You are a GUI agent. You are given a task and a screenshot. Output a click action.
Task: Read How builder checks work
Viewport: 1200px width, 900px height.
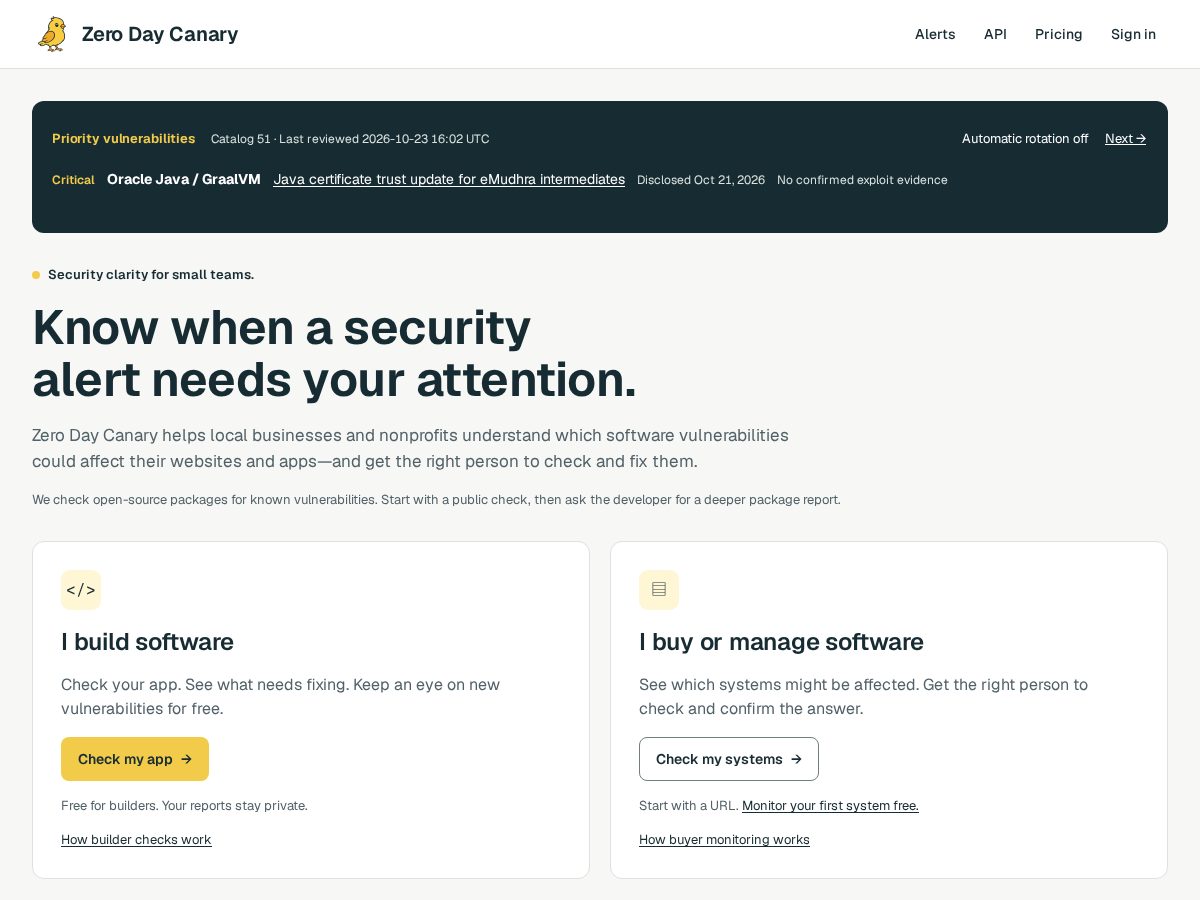click(x=136, y=840)
